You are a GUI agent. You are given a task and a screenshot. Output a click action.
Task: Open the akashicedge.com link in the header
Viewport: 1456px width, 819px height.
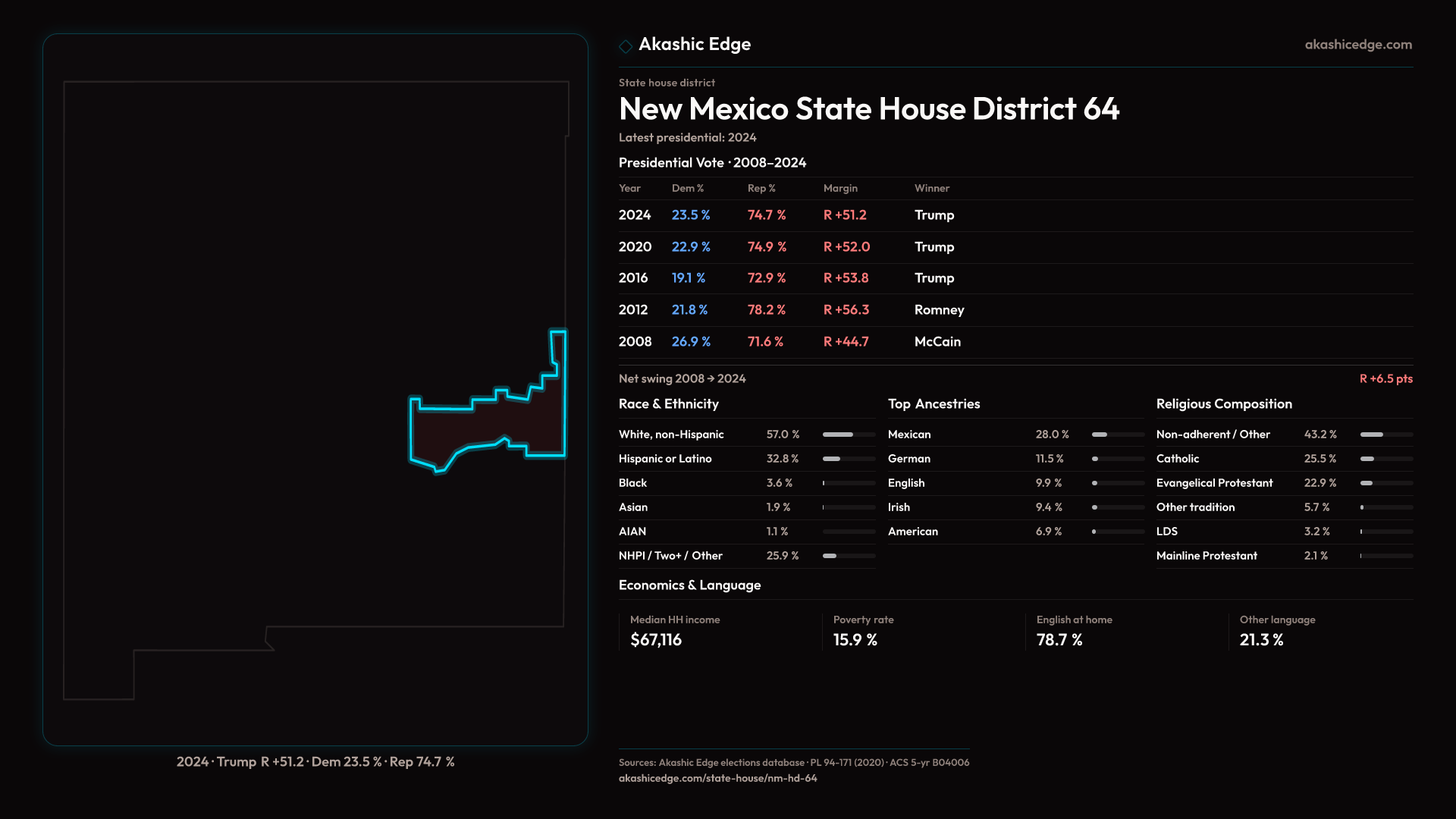1357,45
